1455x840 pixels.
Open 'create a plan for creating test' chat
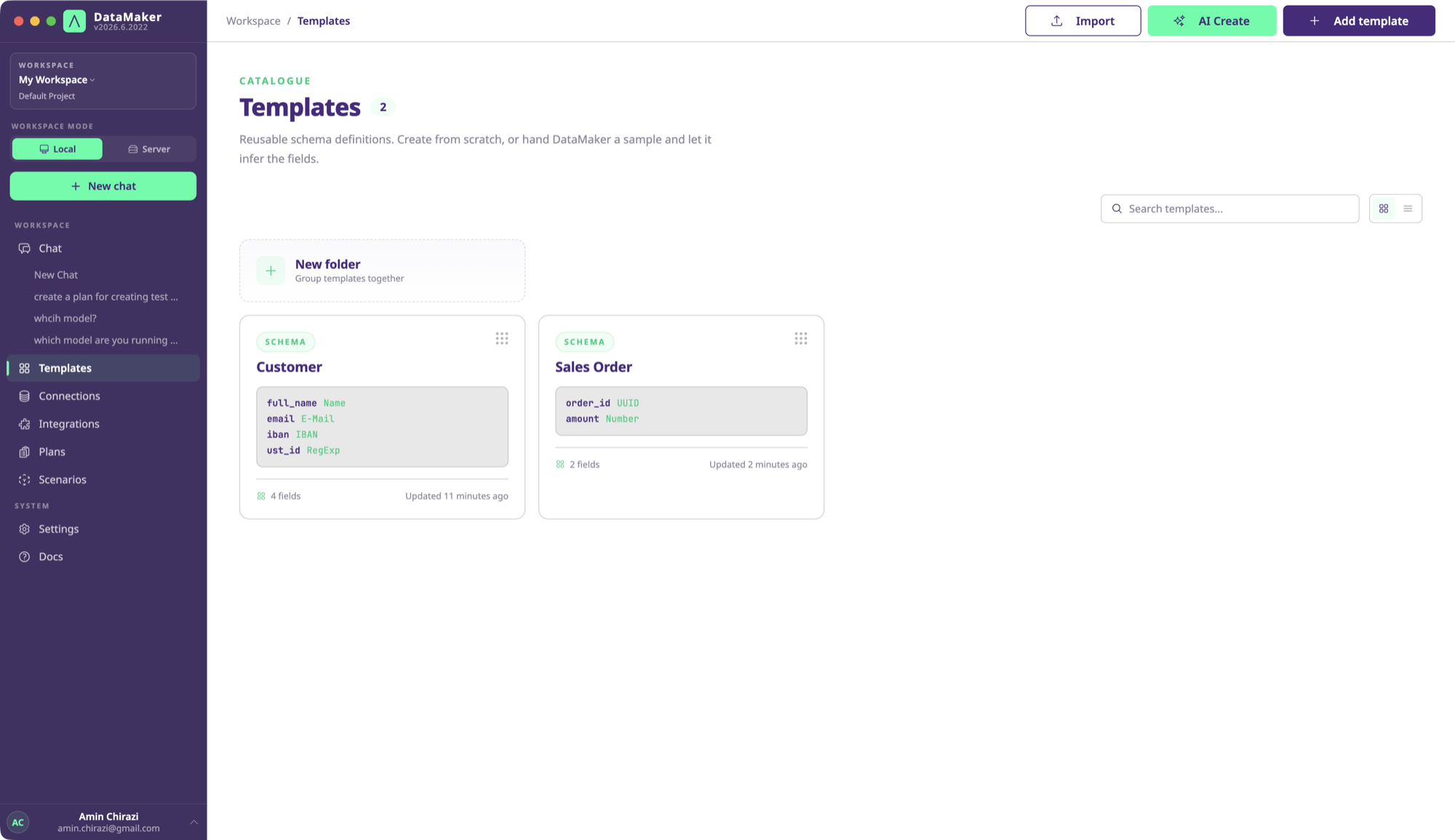tap(105, 297)
